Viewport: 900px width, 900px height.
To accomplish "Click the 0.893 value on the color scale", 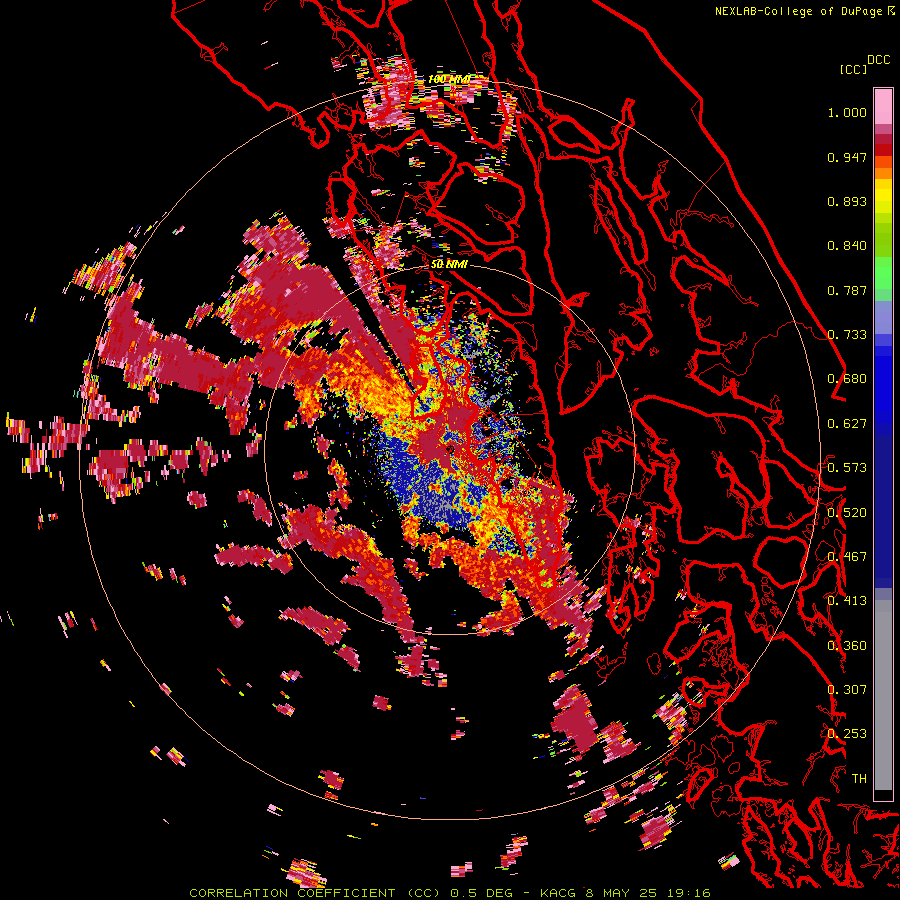I will [847, 201].
